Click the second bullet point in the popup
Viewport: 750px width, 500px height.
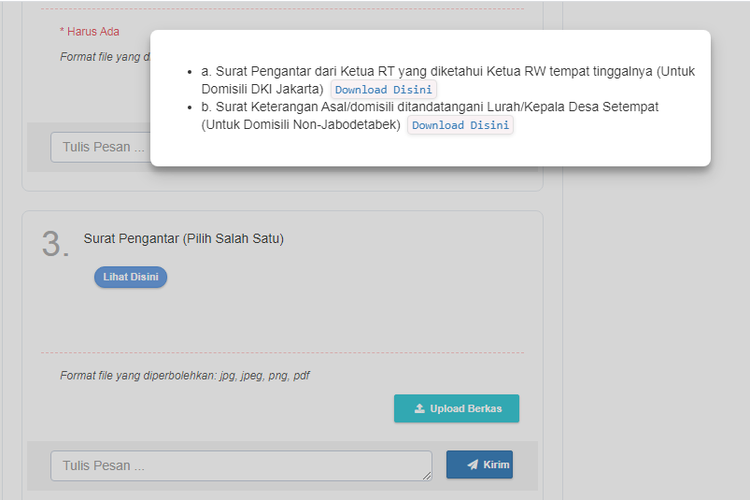190,107
